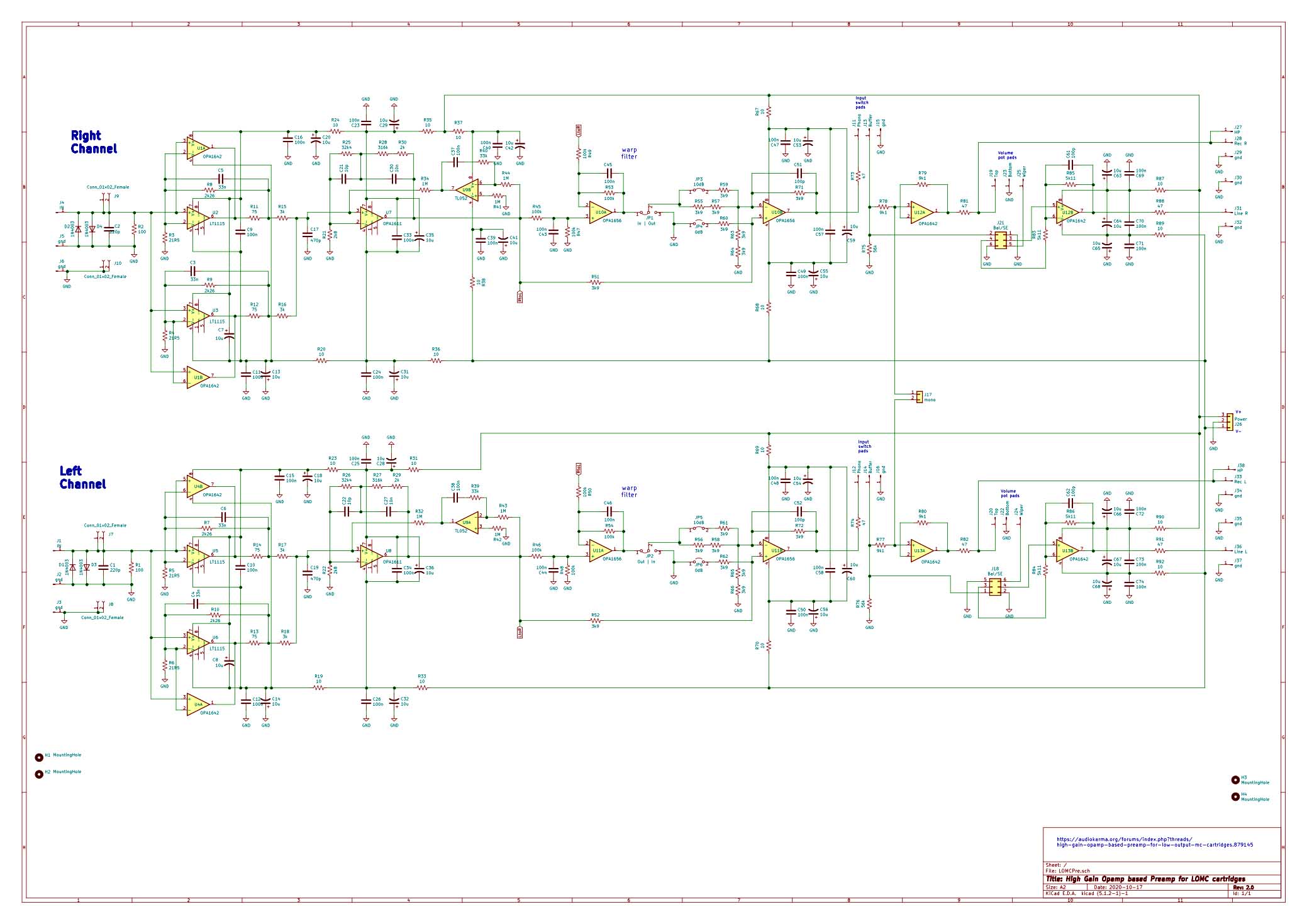This screenshot has width=1307, height=924.
Task: Select the U6 LT1115 op-amp symbol
Action: coord(199,642)
